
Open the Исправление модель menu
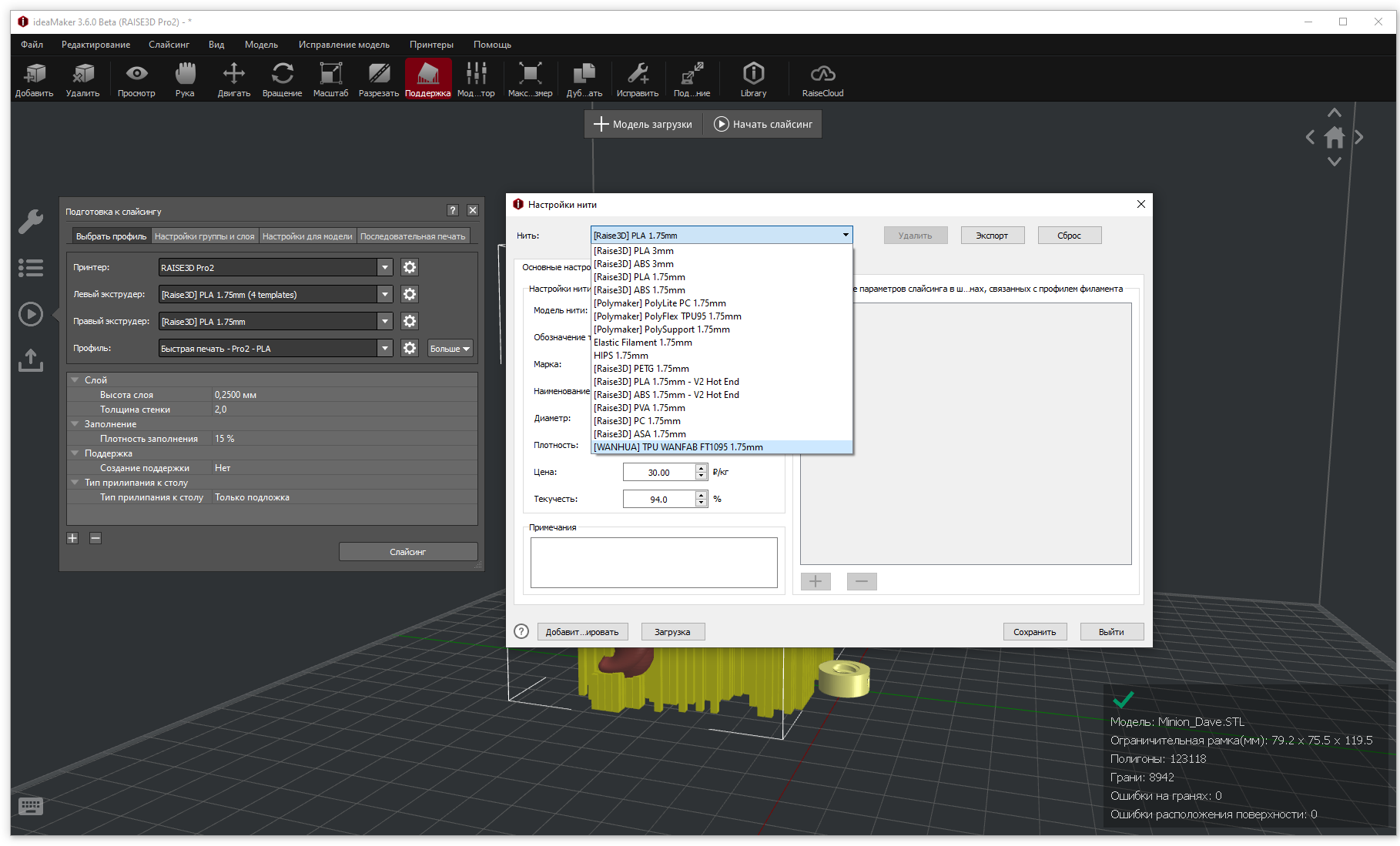coord(344,45)
